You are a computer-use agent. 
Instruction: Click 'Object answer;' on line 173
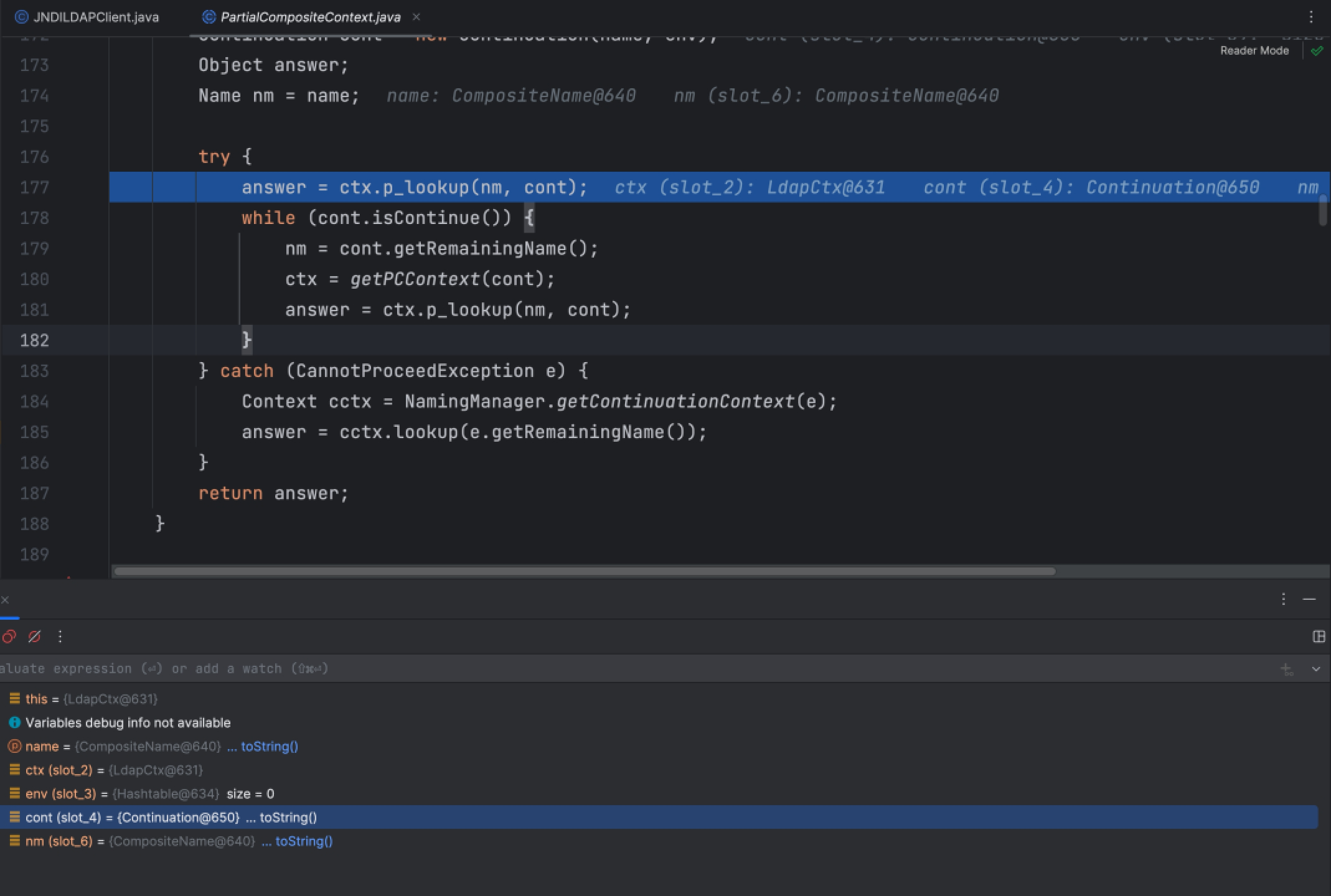pyautogui.click(x=273, y=65)
